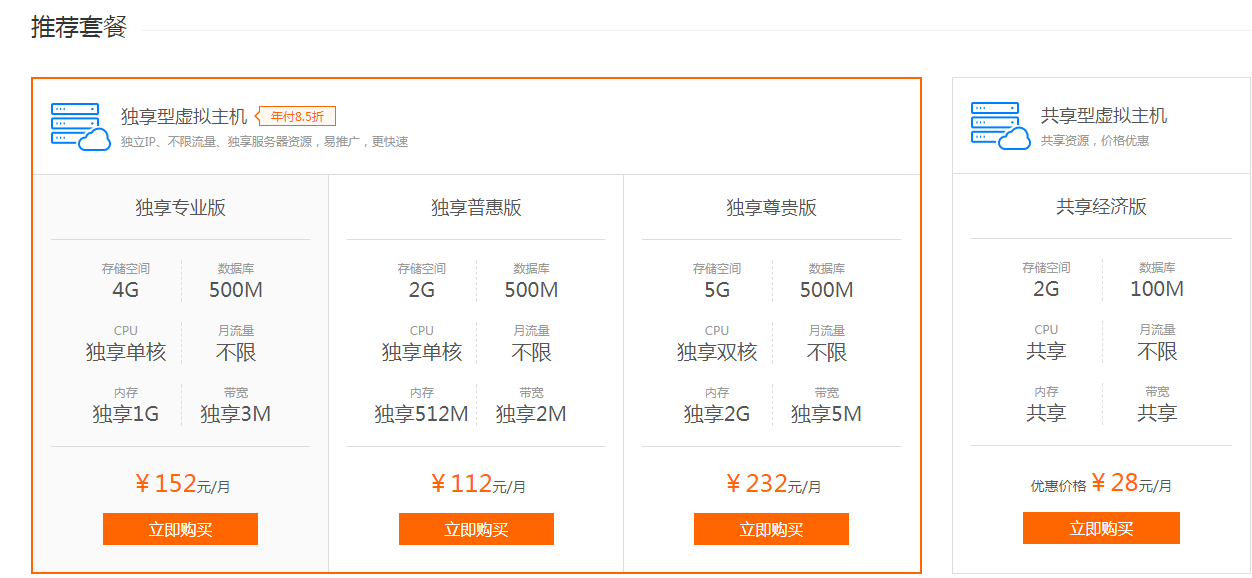
Task: Click 独享双核 CPU spec in 独享尊贵版
Action: [717, 352]
